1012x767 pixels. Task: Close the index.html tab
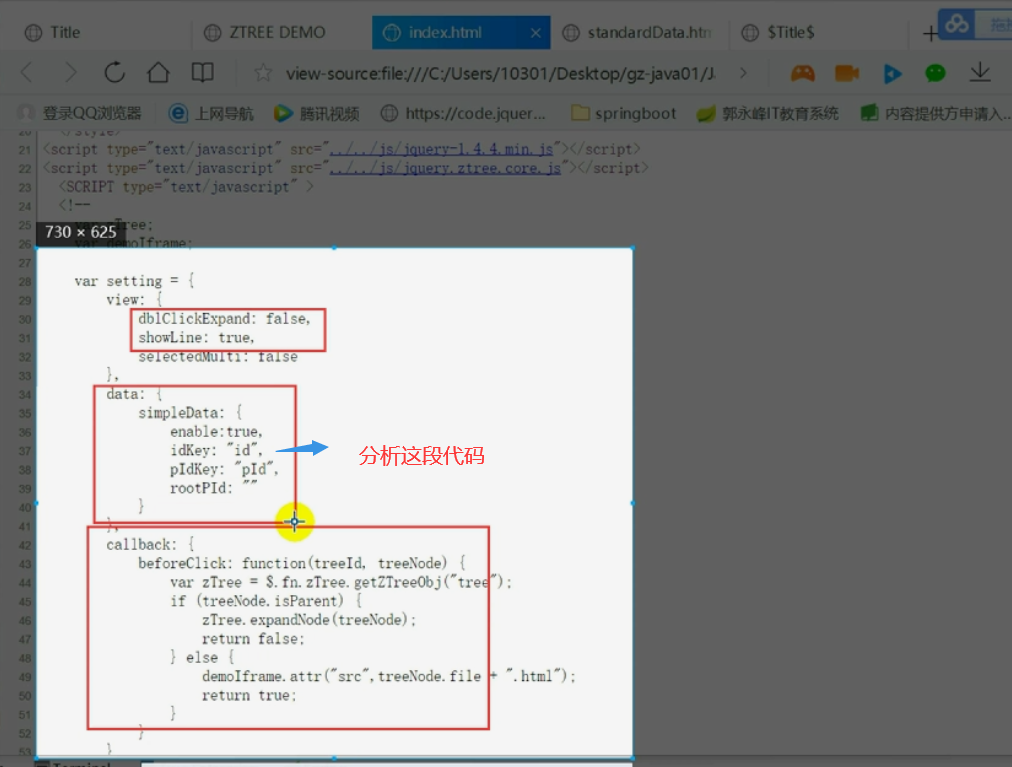535,33
